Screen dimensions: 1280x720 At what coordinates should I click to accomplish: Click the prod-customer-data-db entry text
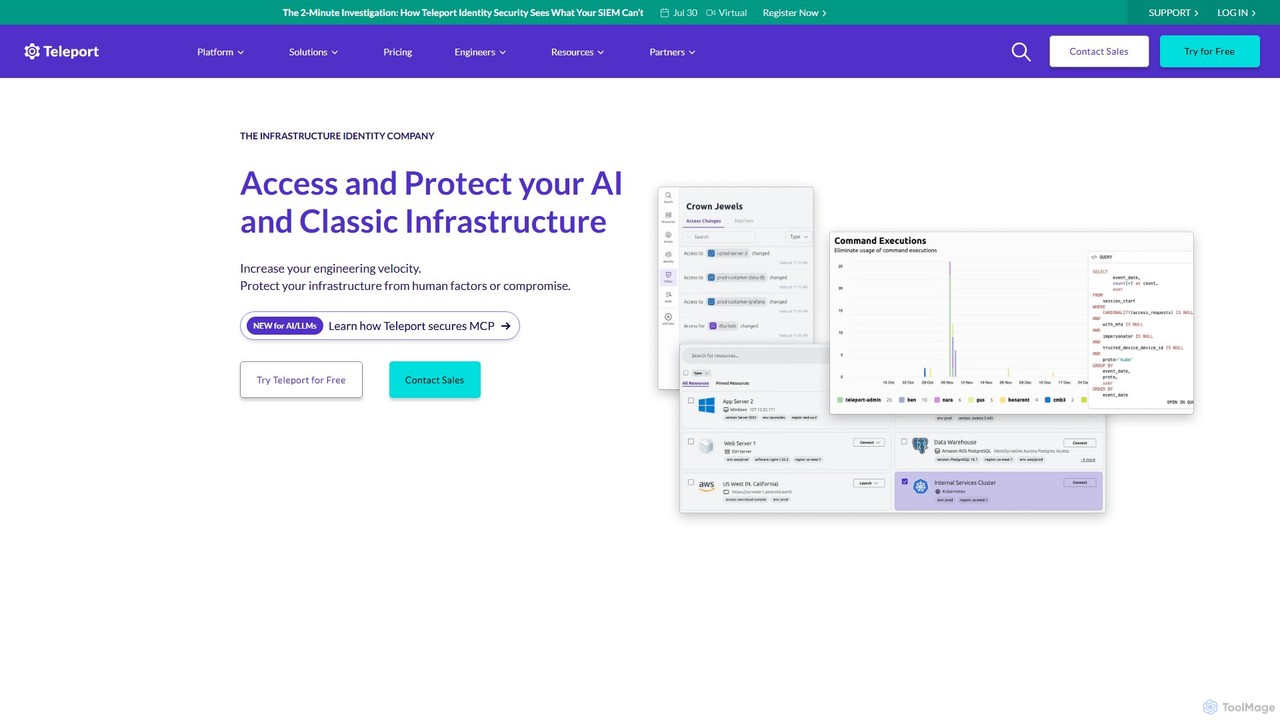pyautogui.click(x=741, y=277)
